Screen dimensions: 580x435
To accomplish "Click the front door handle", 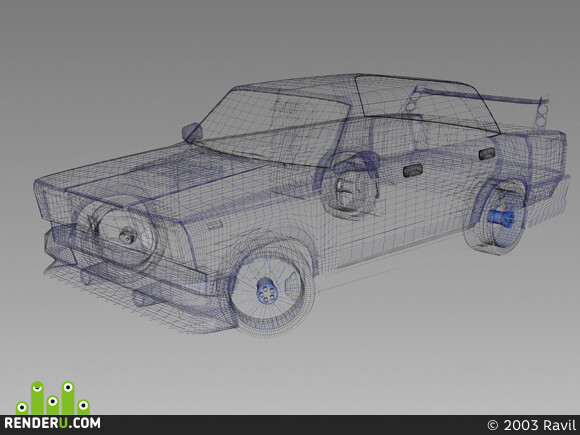I will coord(413,170).
